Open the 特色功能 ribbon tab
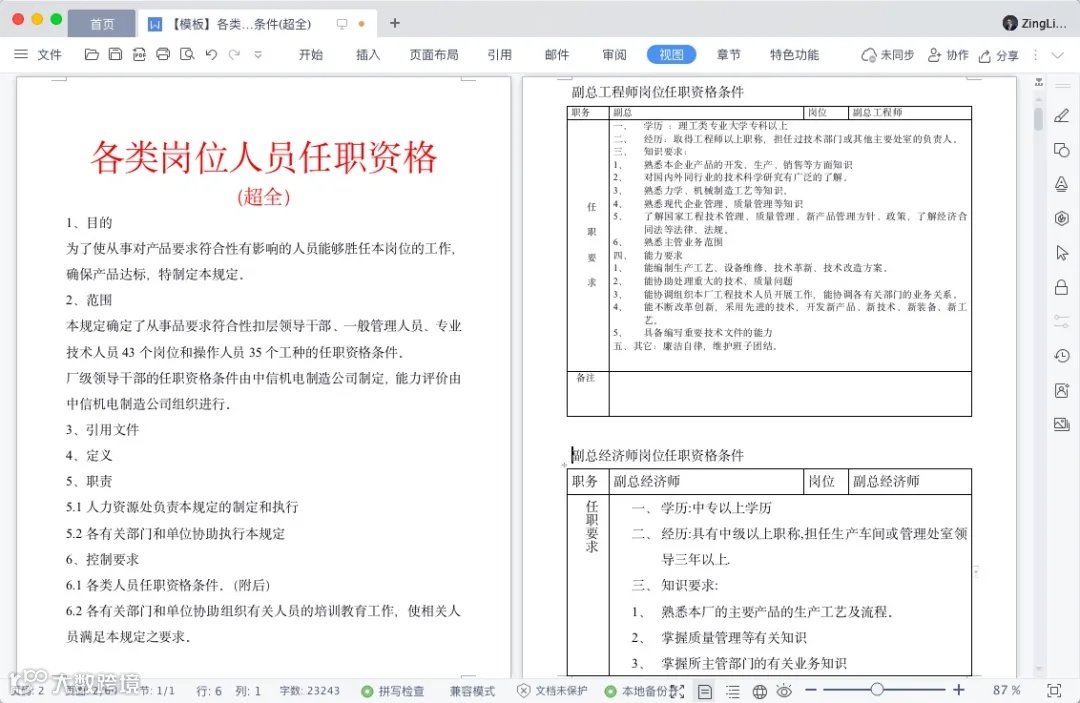 794,54
